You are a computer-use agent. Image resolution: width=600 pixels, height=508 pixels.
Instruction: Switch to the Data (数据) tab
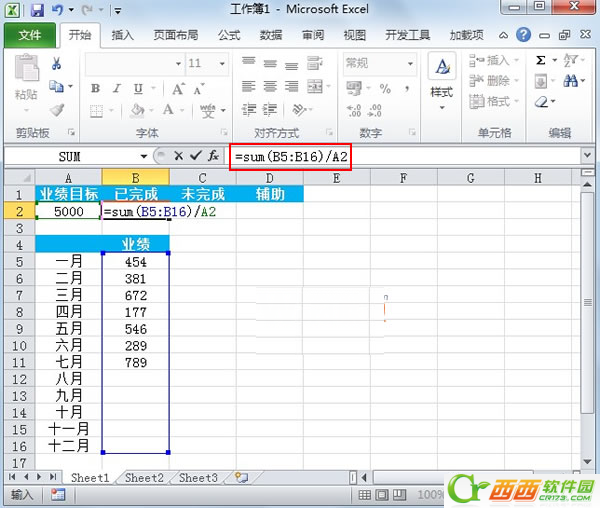[x=271, y=35]
